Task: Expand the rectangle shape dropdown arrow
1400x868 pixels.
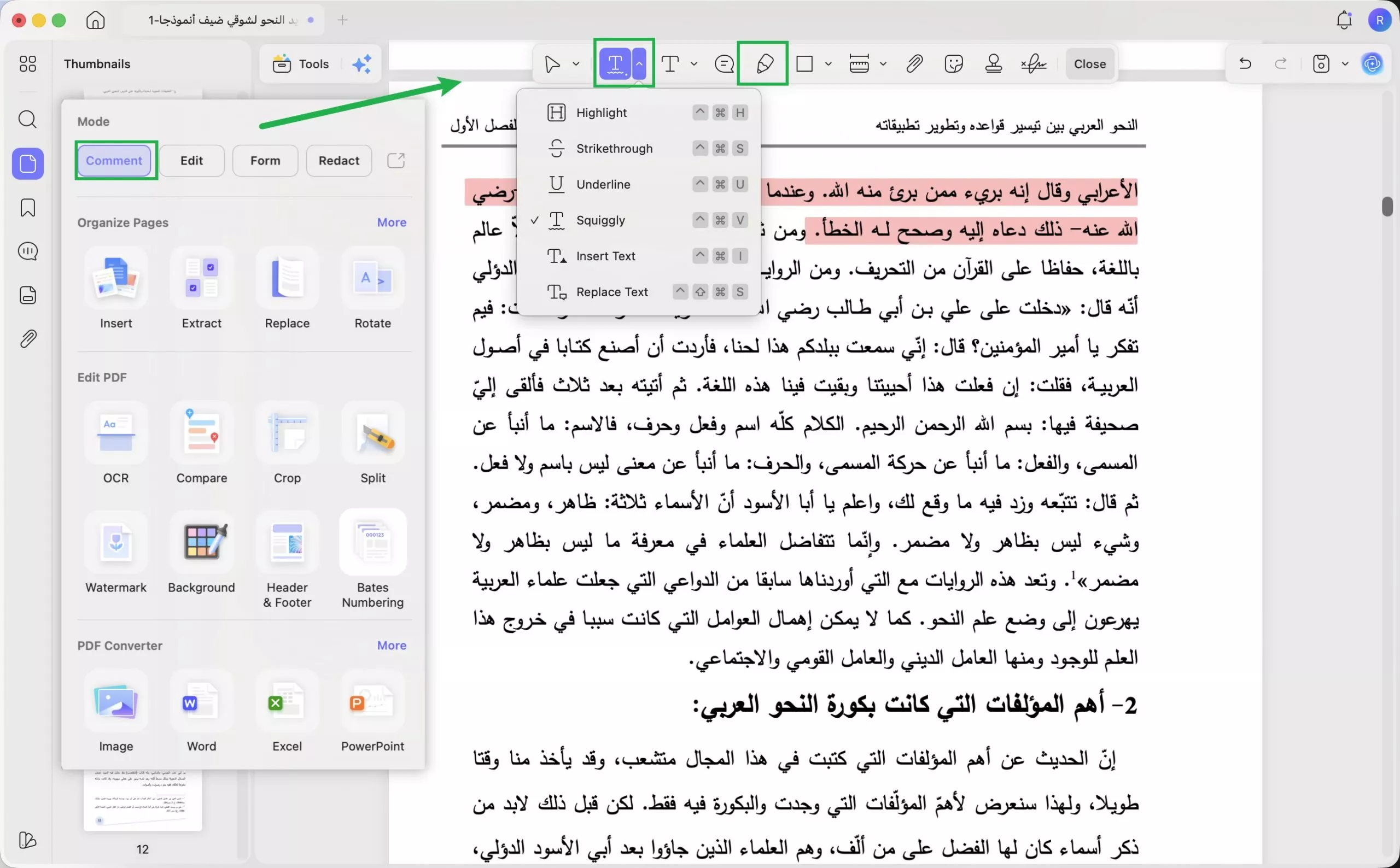Action: tap(828, 64)
